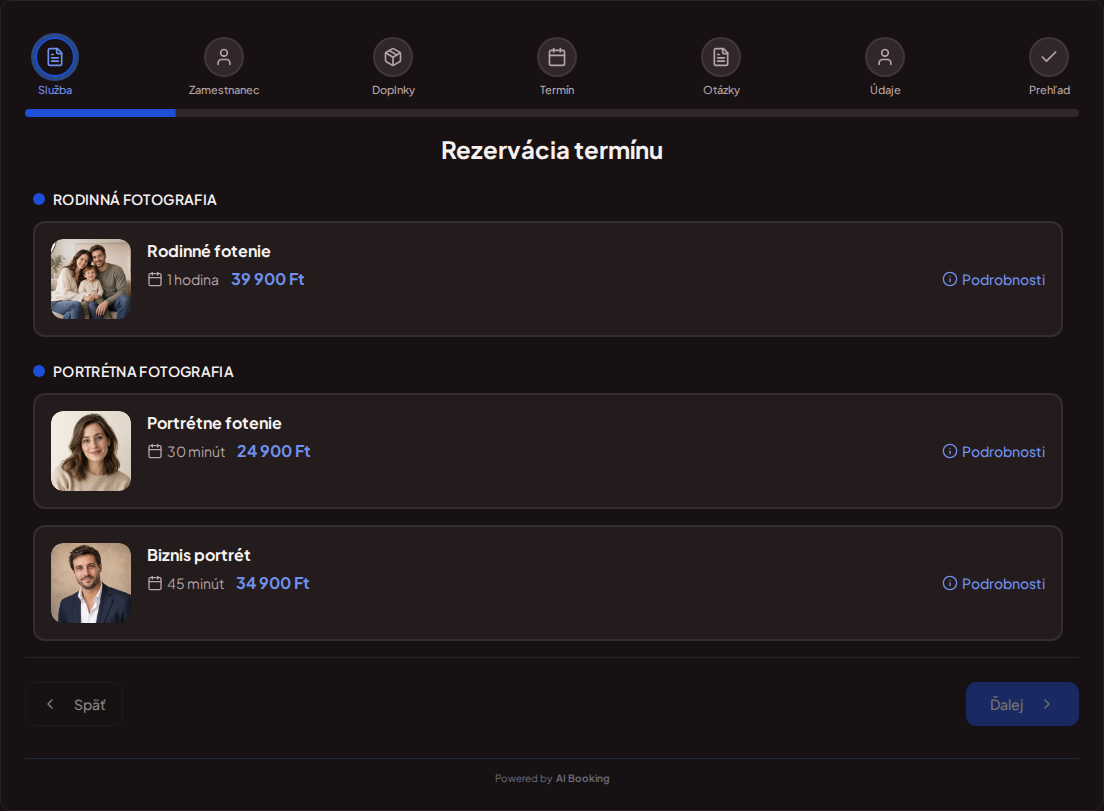This screenshot has height=811, width=1104.
Task: Click the Otázky step label
Action: [x=722, y=90]
